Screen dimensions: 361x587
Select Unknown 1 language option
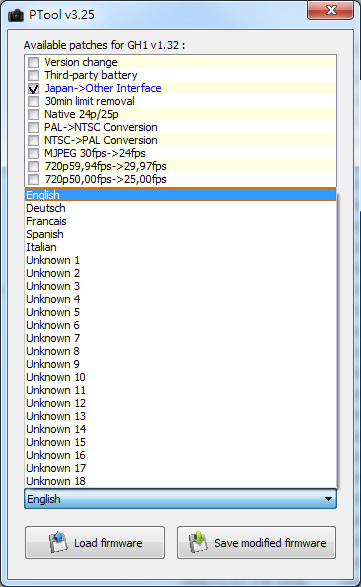click(180, 260)
